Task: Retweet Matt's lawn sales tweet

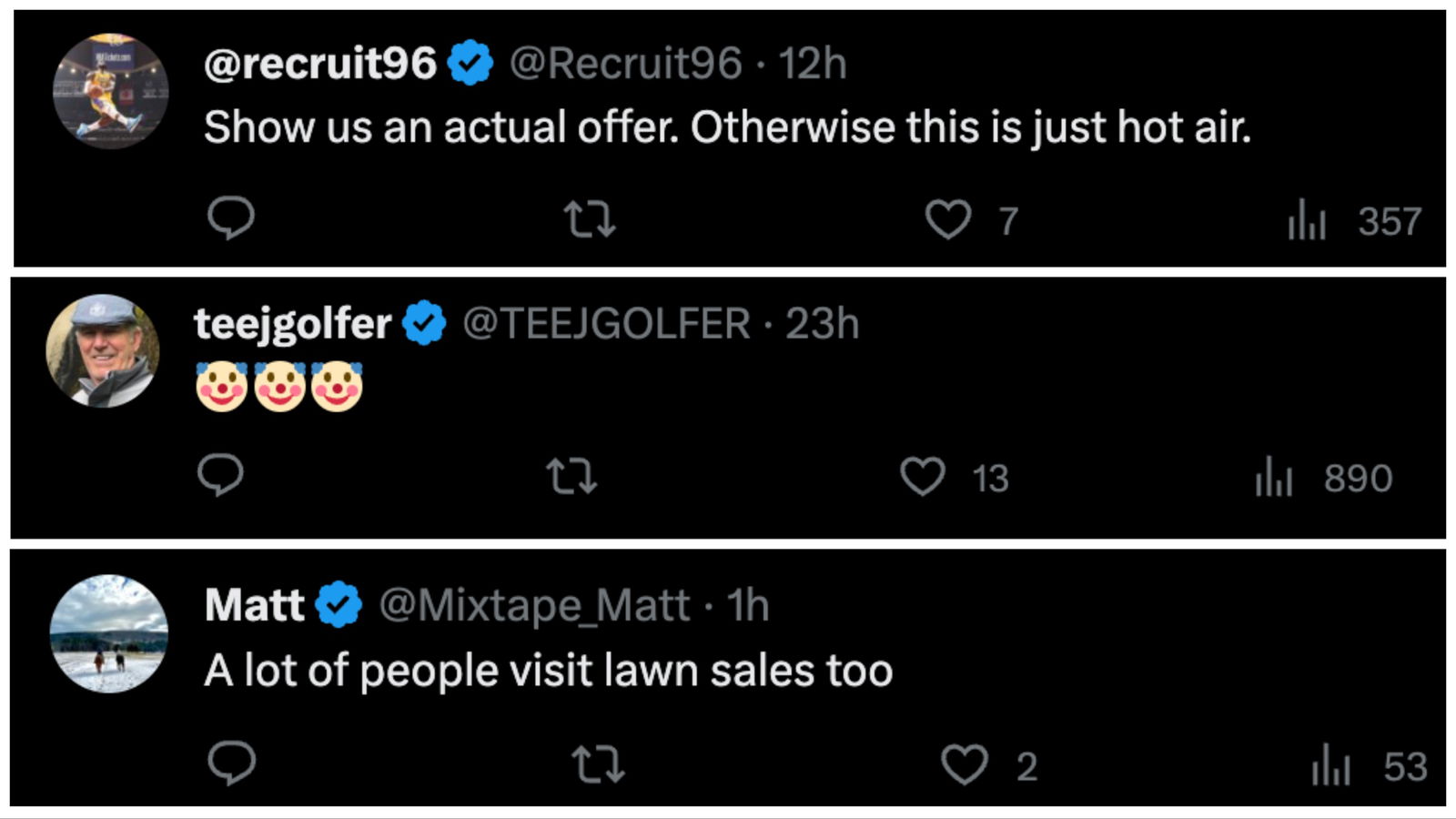Action: (598, 764)
